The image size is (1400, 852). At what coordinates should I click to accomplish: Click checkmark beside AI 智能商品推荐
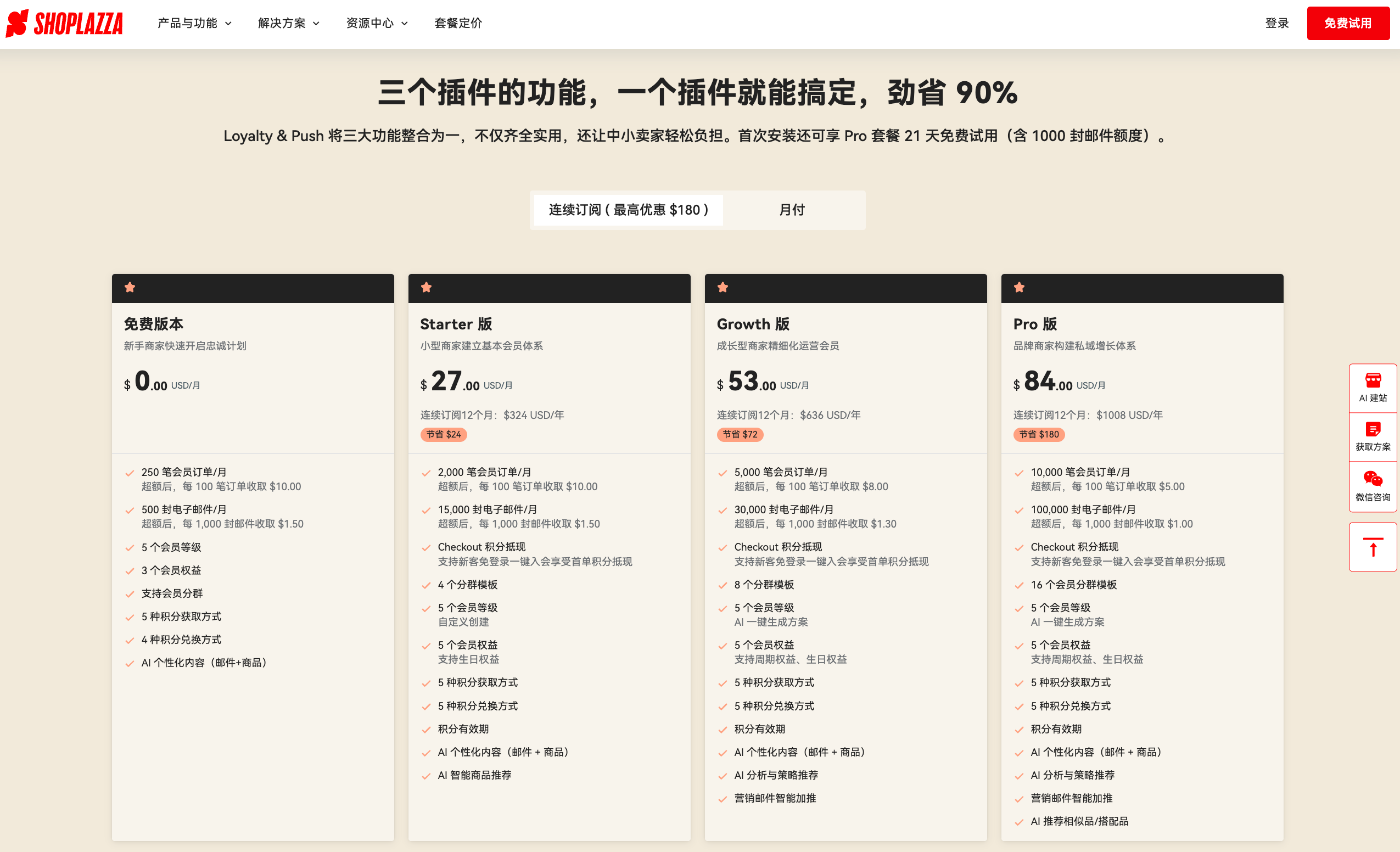[x=426, y=776]
